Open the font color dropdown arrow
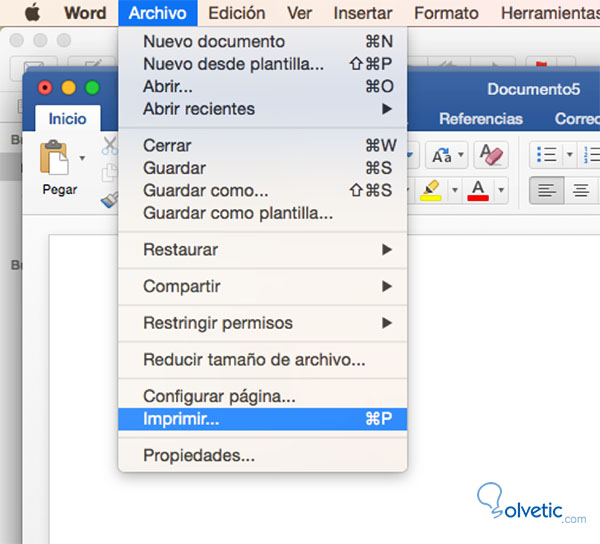600x544 pixels. click(x=501, y=190)
